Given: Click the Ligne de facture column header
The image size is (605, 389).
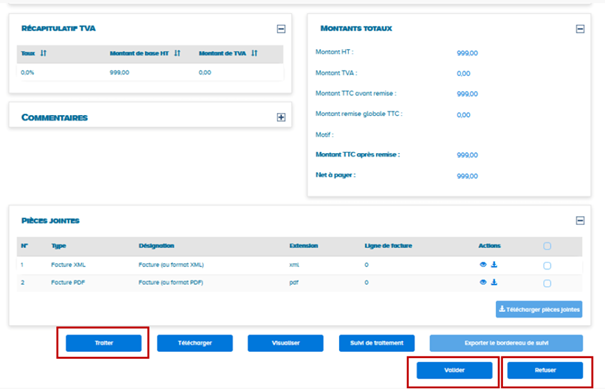Looking at the screenshot, I should (388, 246).
